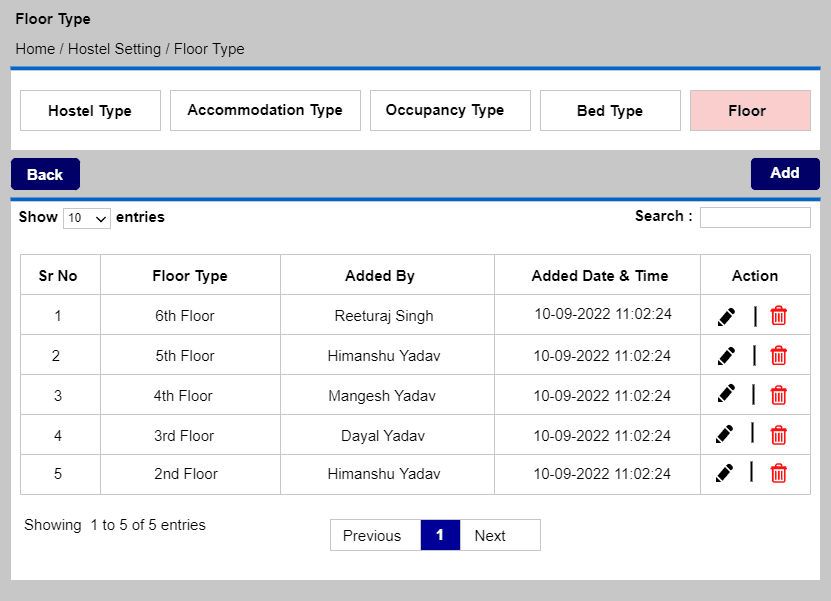Image resolution: width=831 pixels, height=601 pixels.
Task: Switch to Hostel Type tab
Action: (x=90, y=110)
